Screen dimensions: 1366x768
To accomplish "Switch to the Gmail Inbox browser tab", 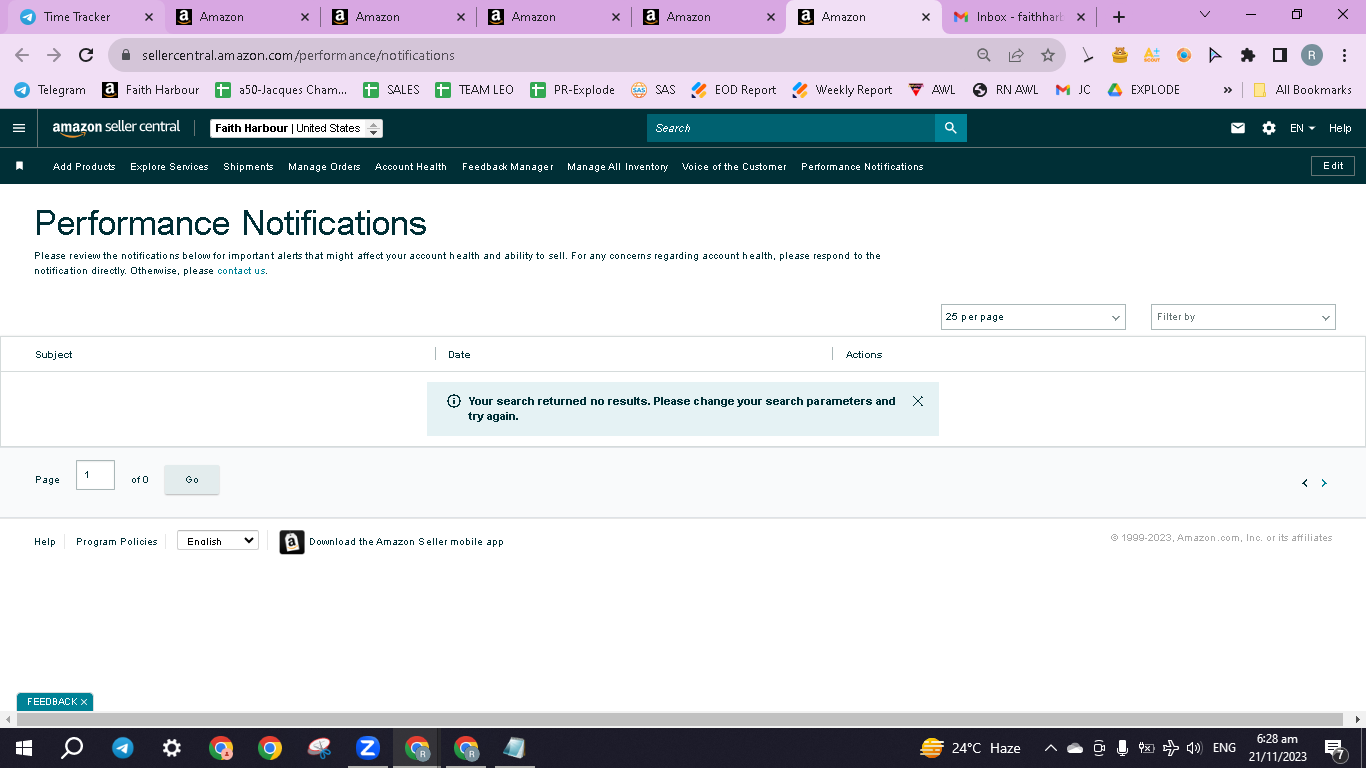I will pos(1018,17).
